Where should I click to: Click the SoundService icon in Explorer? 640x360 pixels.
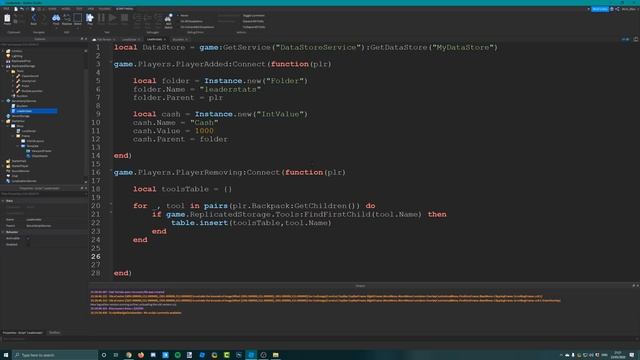[8, 171]
